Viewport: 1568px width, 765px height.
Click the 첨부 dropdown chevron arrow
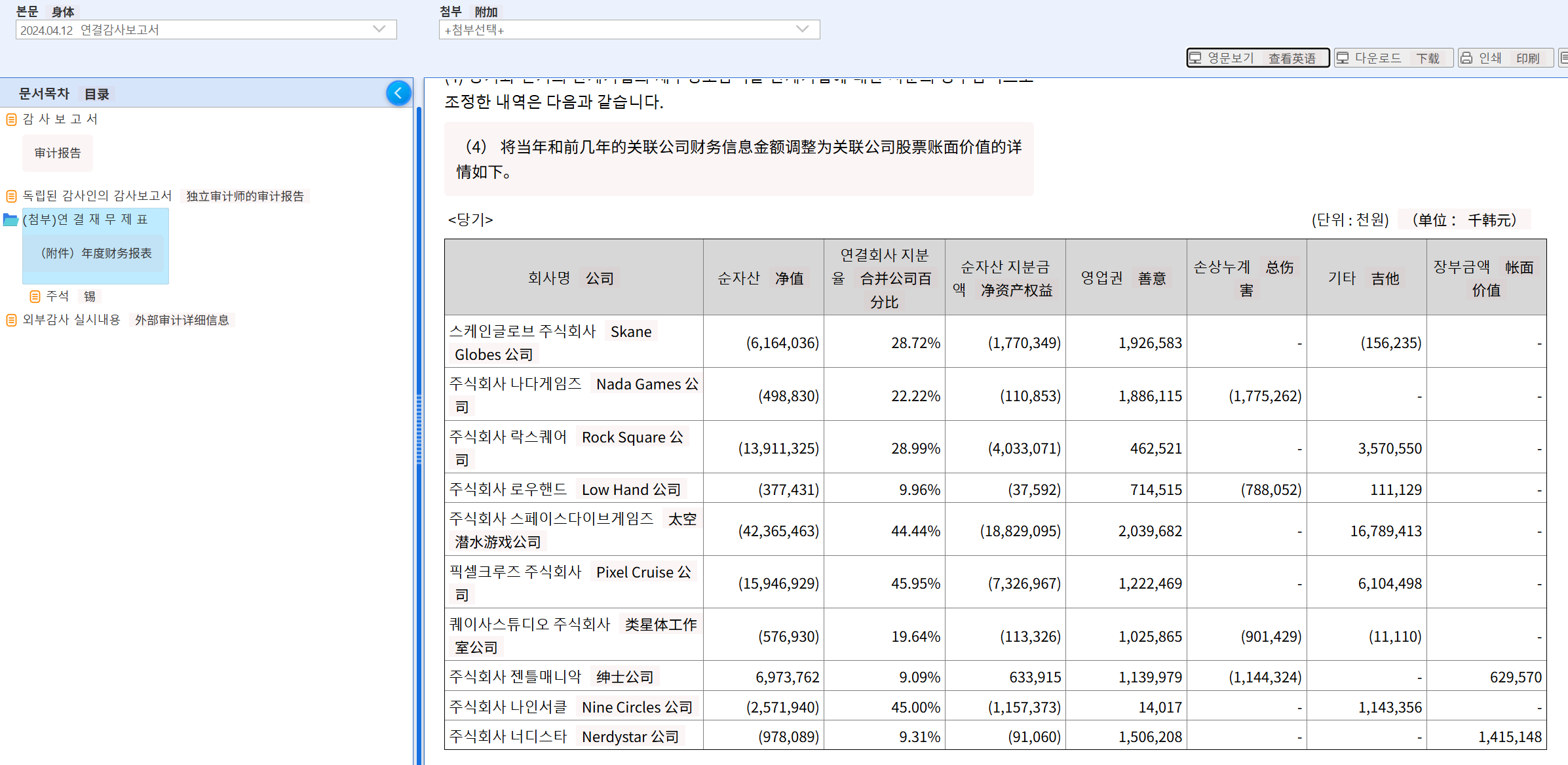pos(802,29)
